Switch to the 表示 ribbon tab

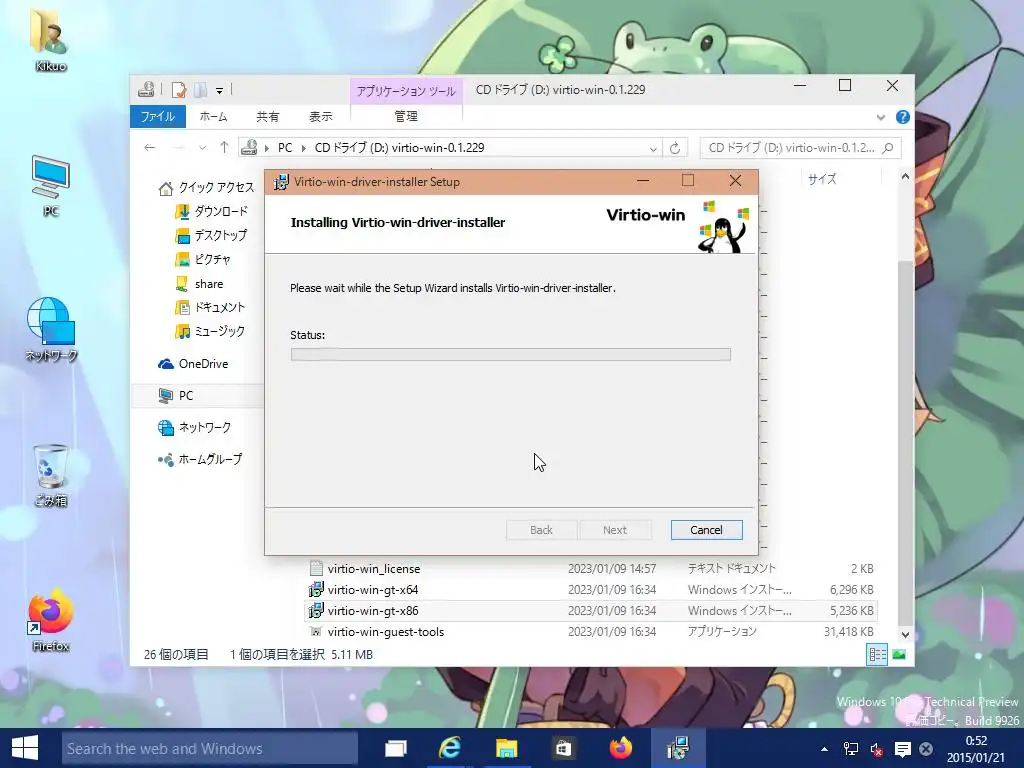[321, 116]
